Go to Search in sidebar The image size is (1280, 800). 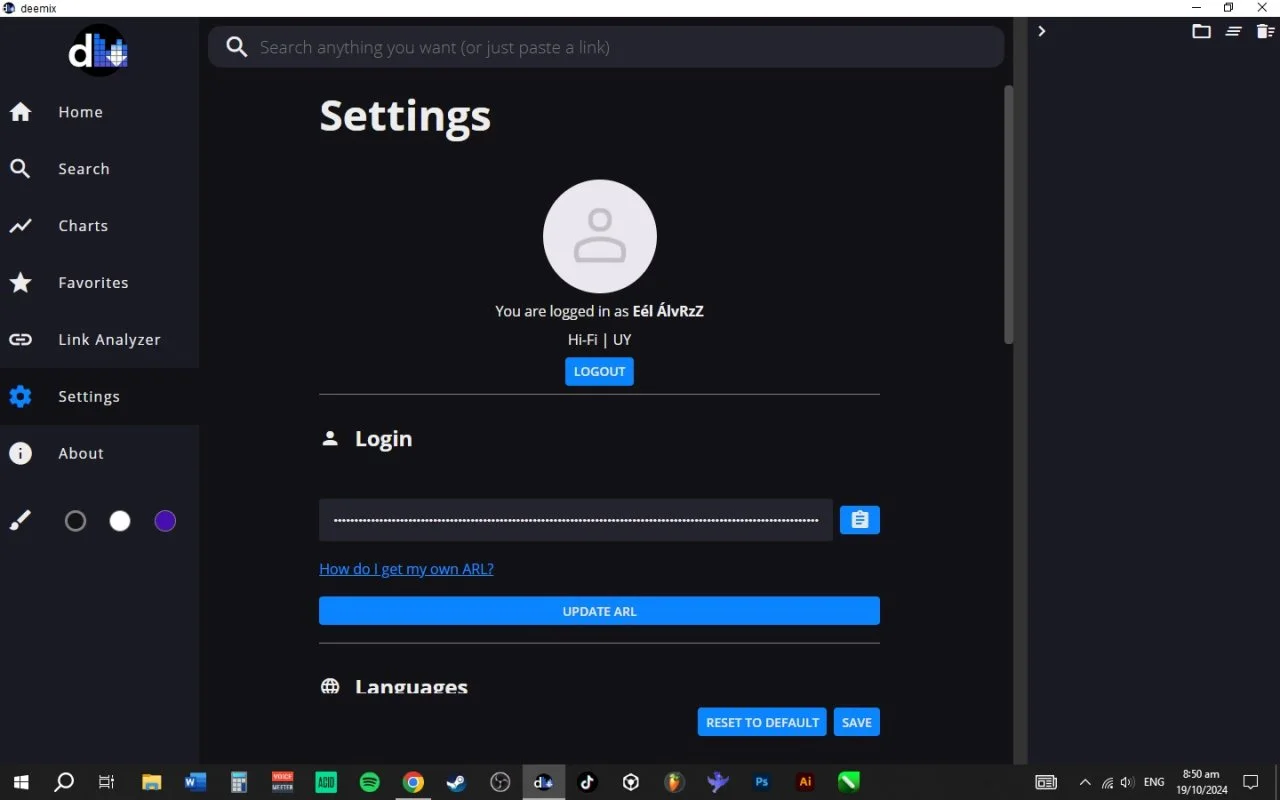99,169
